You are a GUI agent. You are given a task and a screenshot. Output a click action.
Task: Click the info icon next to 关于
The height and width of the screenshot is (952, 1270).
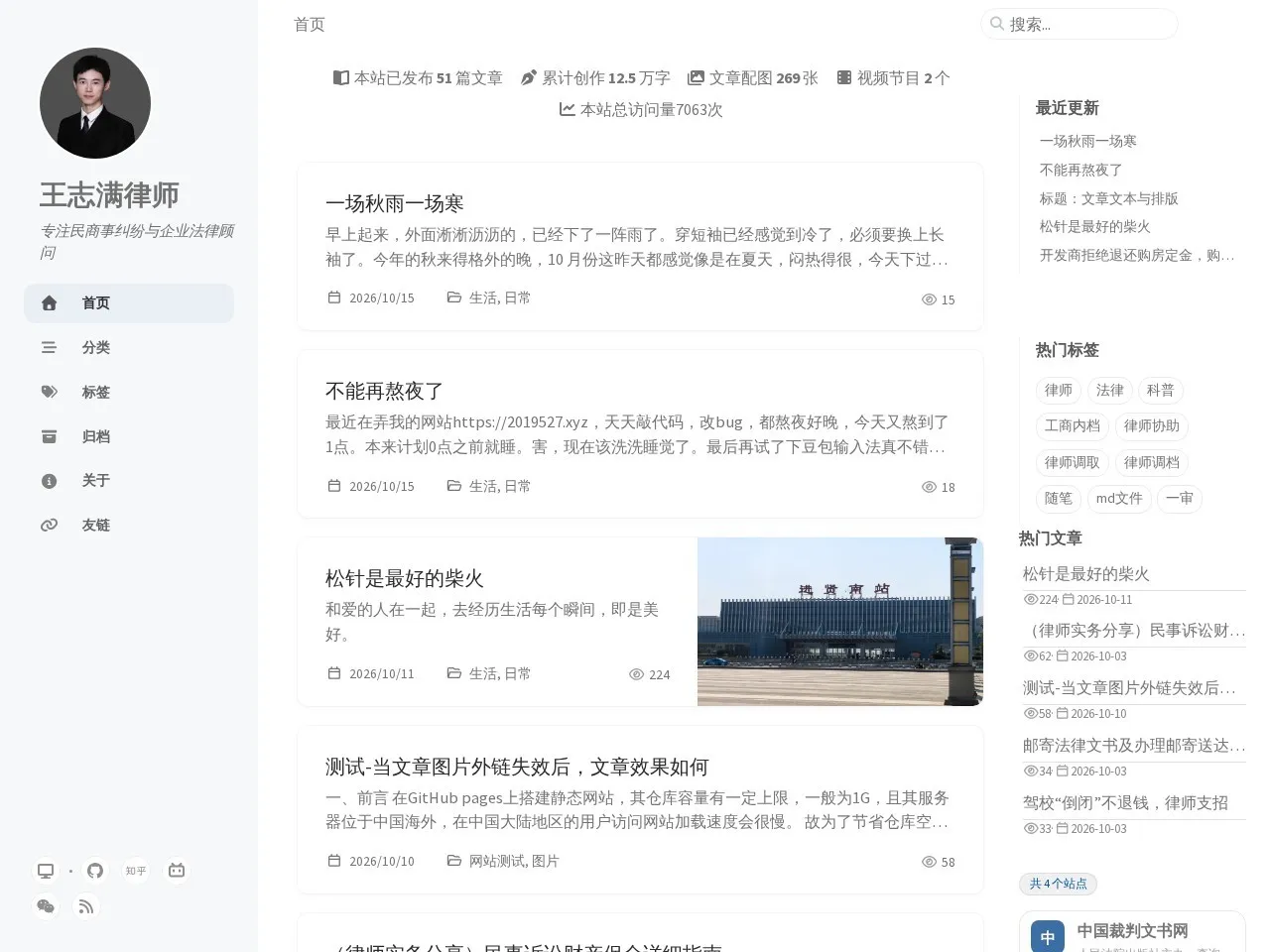coord(49,481)
